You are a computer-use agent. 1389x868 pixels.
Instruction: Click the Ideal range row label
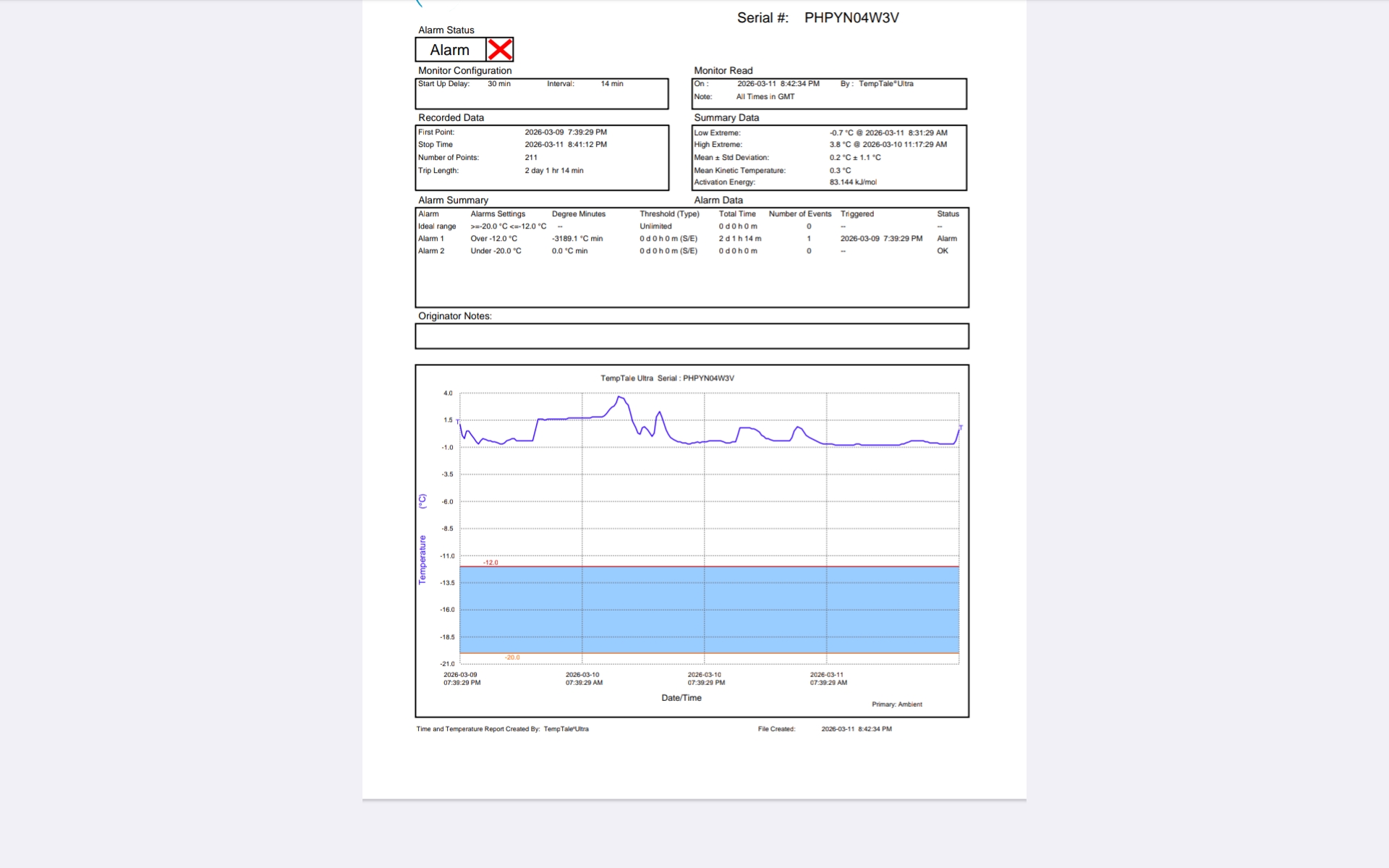coord(437,226)
